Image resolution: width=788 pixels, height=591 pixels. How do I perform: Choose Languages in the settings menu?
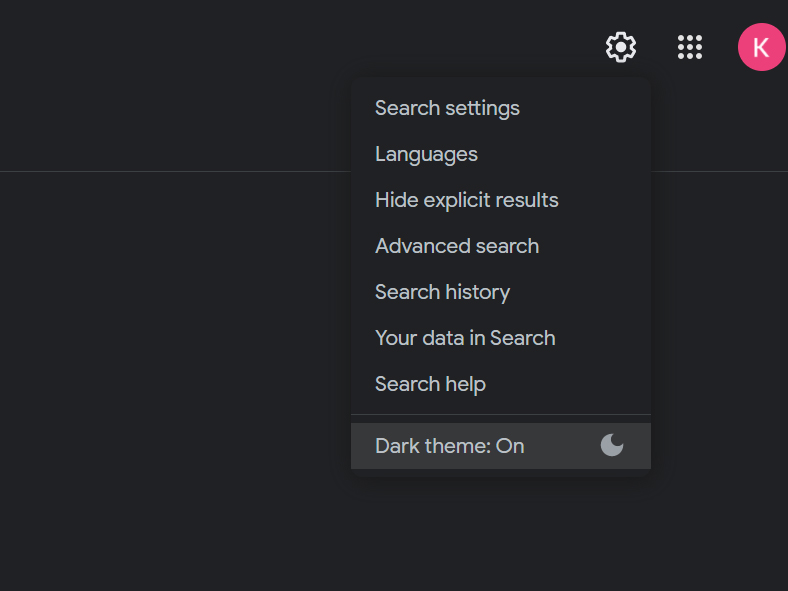(426, 154)
